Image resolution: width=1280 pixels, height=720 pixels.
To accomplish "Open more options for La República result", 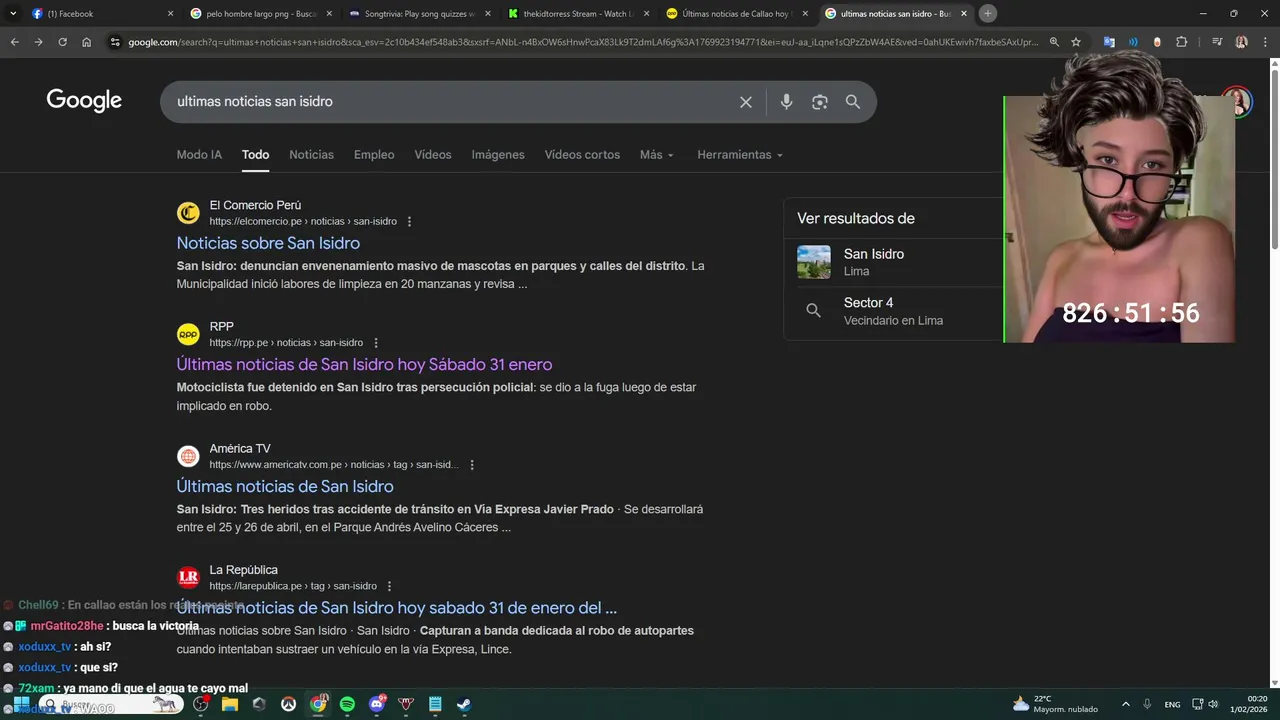I will (x=389, y=587).
